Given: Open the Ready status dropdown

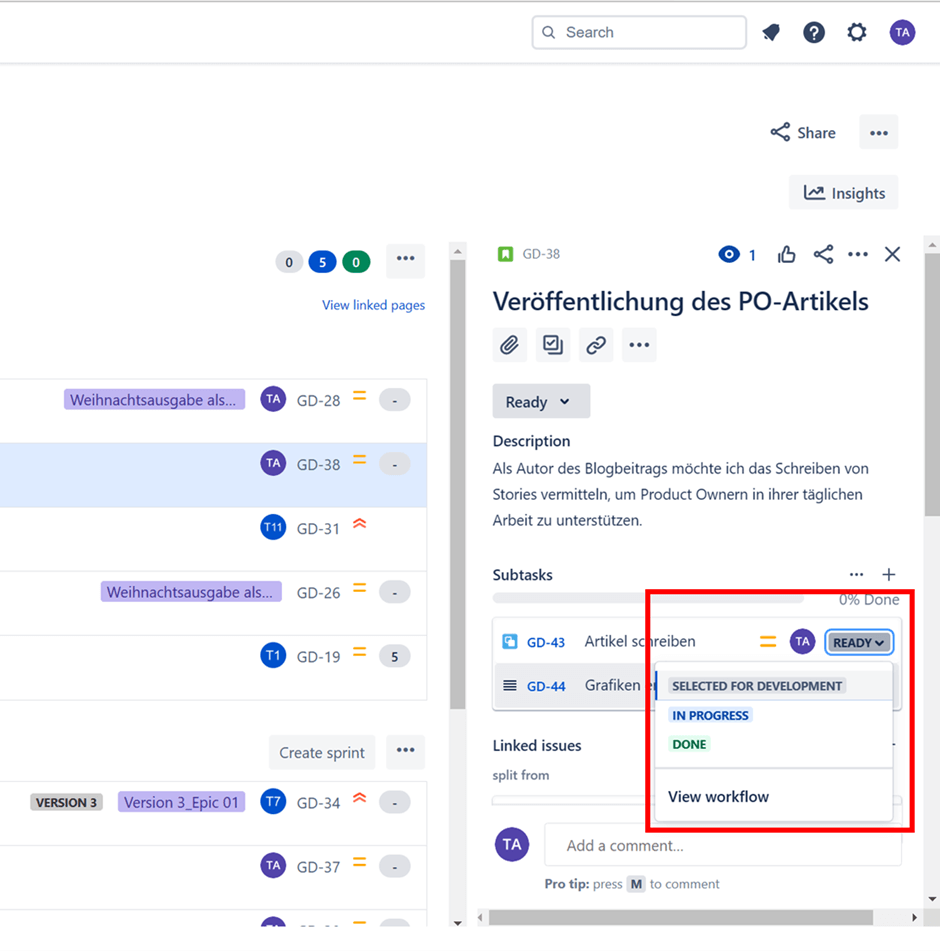Looking at the screenshot, I should coord(540,402).
